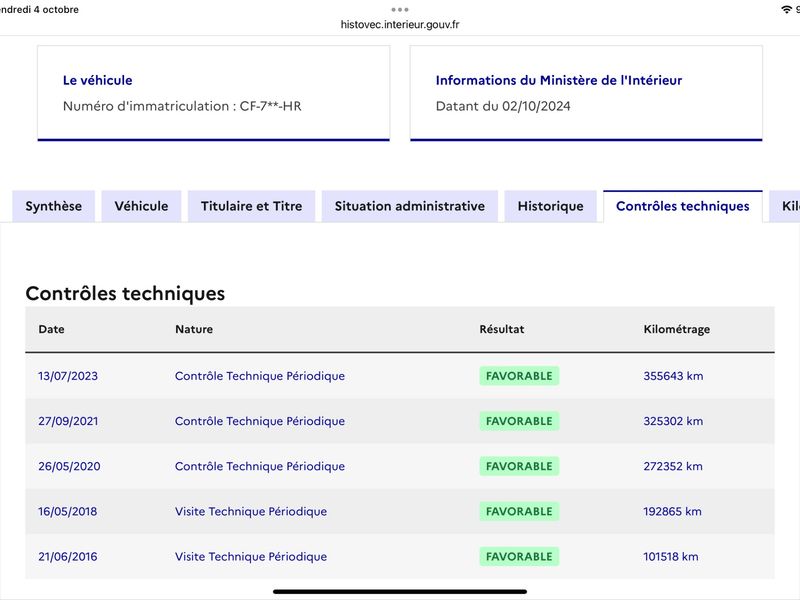Click 'Contrôle Technique Périodique' in the 26/05/2020 row

[260, 466]
